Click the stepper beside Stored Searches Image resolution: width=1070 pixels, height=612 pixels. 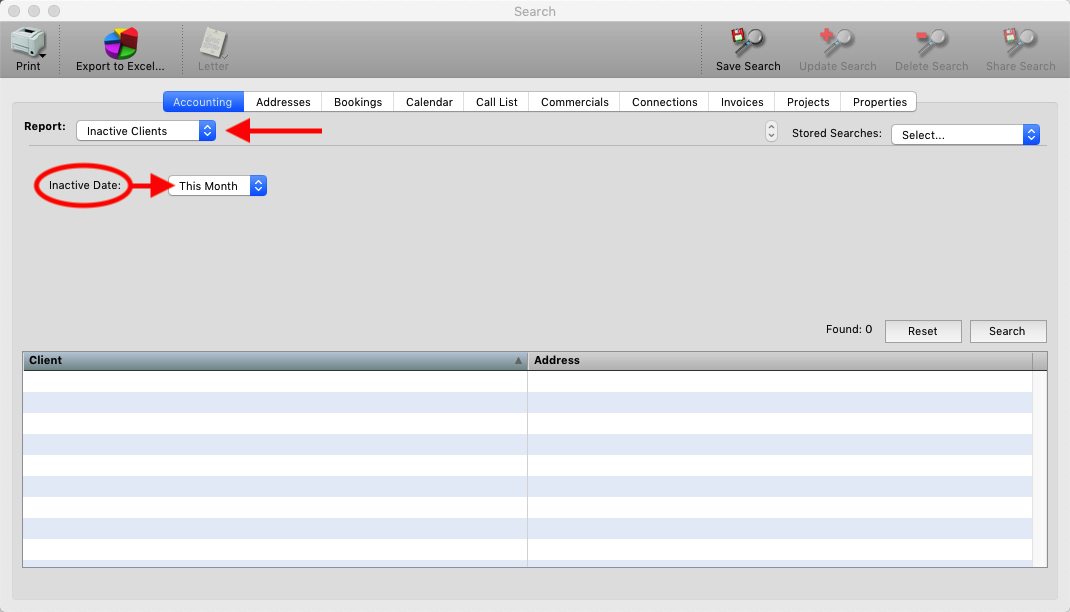(771, 132)
